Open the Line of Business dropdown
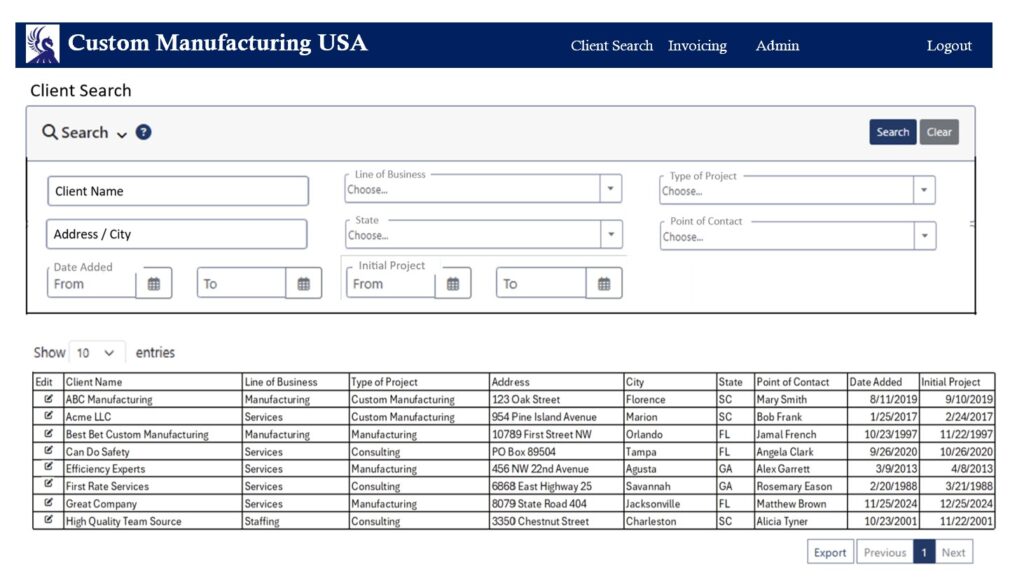Screen dimensions: 1024x577 610,188
